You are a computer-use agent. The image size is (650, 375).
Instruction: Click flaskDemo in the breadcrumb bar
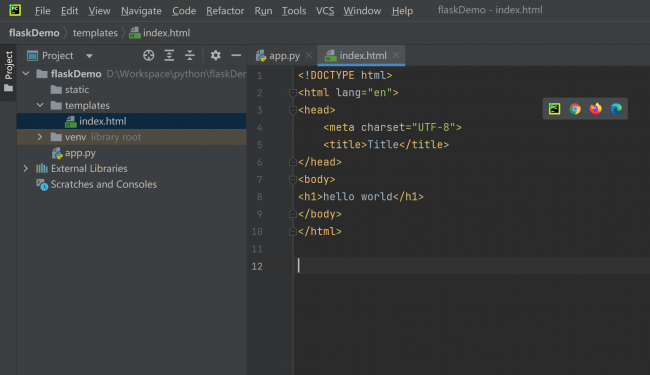pos(34,33)
